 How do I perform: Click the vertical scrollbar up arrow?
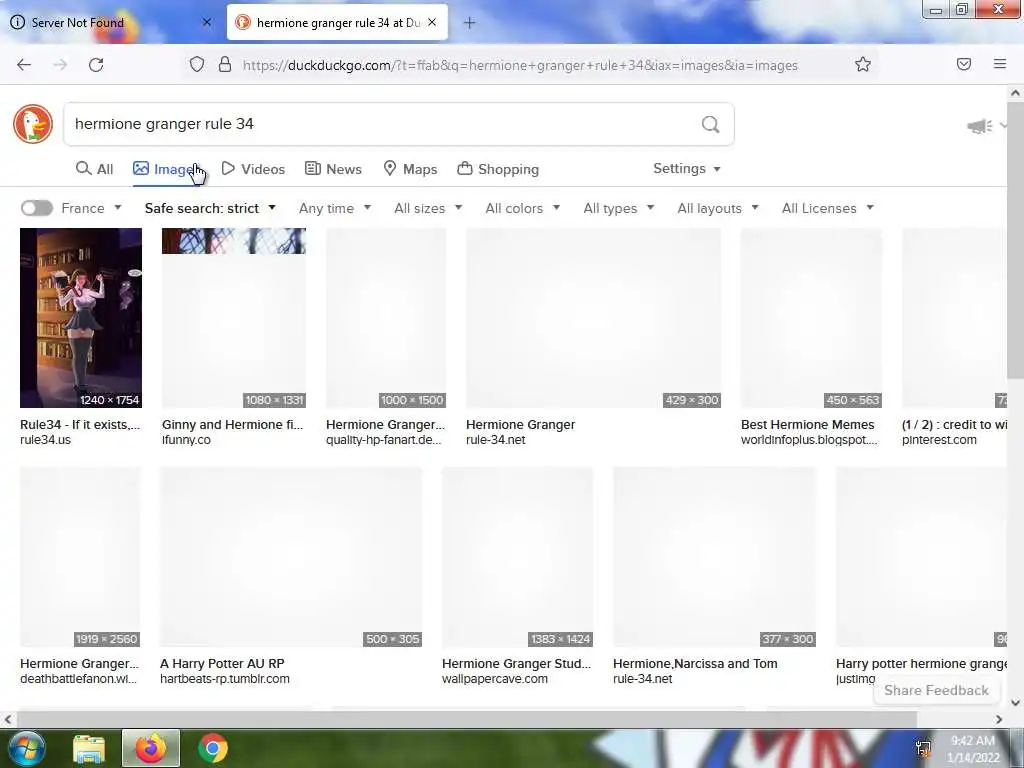1015,93
